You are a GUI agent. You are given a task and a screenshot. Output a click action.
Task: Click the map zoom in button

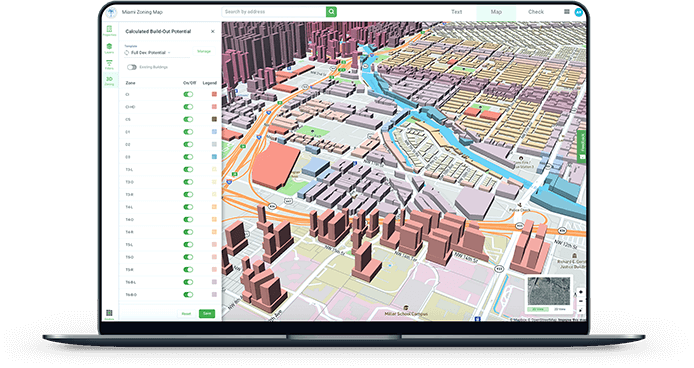(581, 292)
